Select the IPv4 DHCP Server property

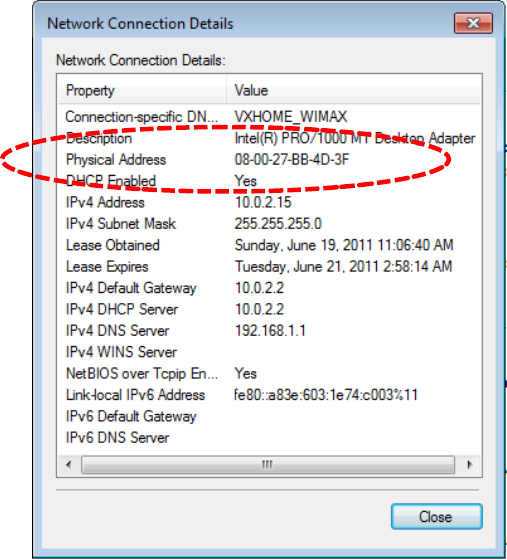click(x=122, y=310)
